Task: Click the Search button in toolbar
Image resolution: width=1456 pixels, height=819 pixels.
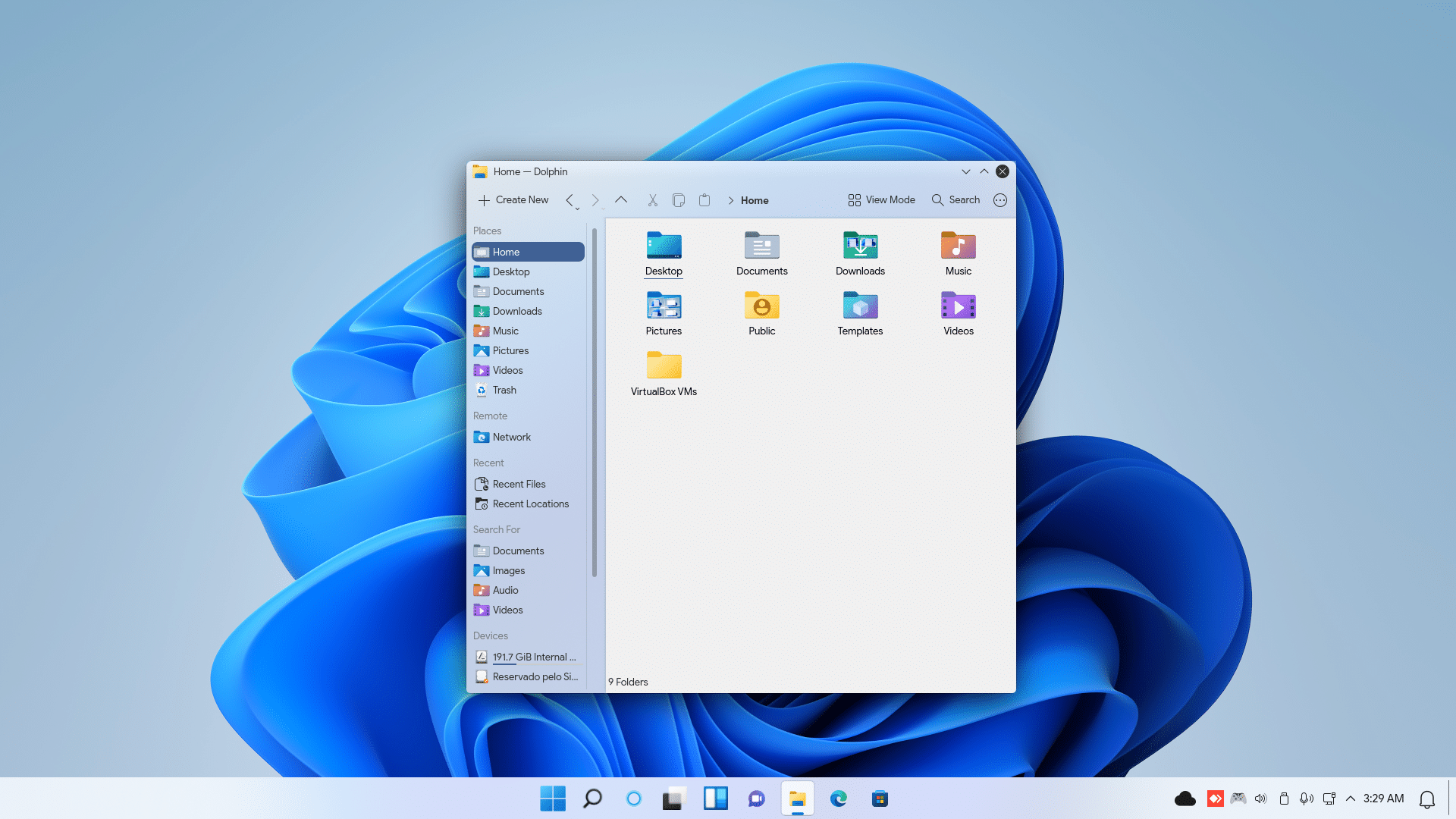Action: (955, 199)
